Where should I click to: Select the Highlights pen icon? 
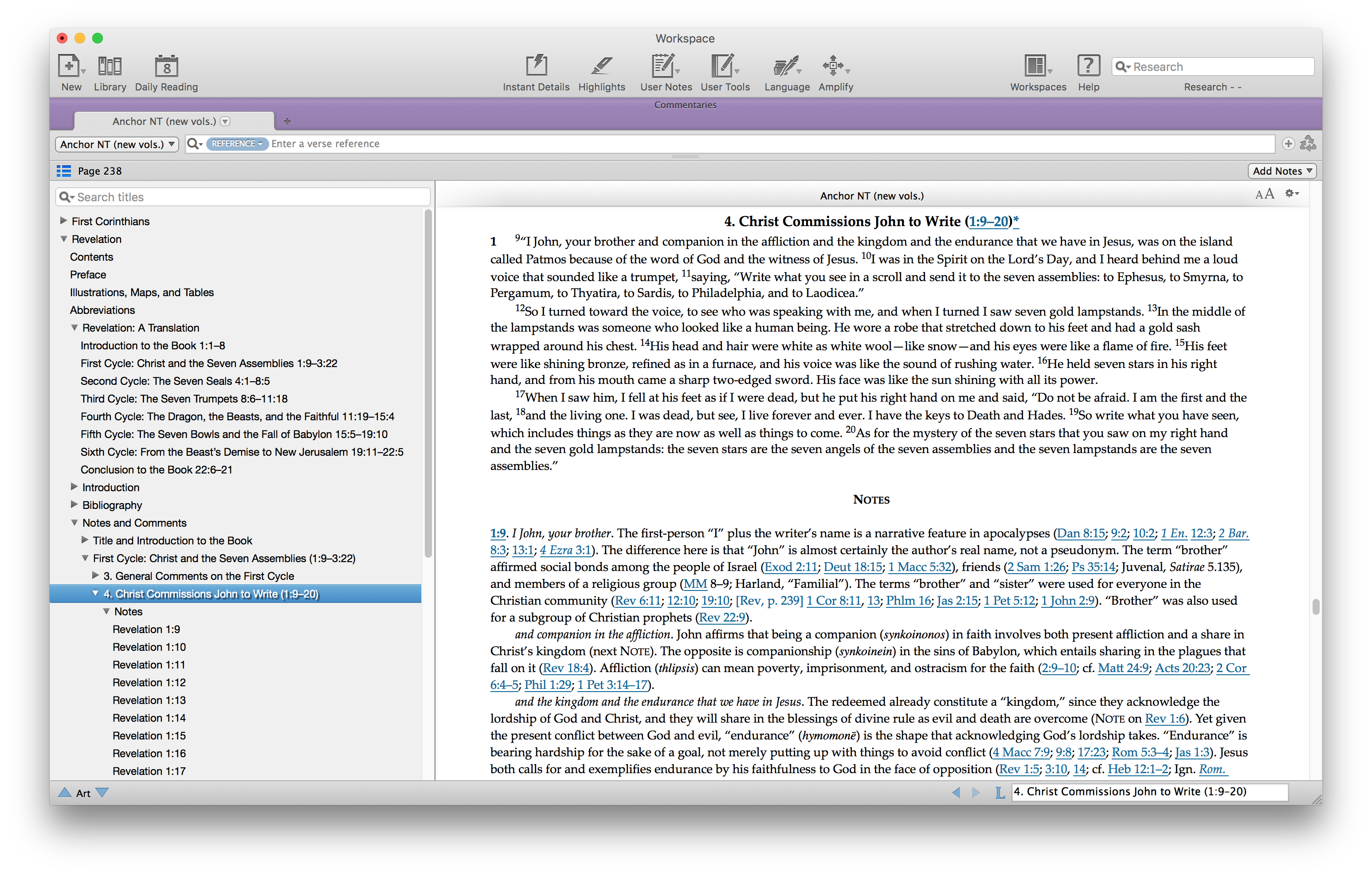pyautogui.click(x=601, y=66)
